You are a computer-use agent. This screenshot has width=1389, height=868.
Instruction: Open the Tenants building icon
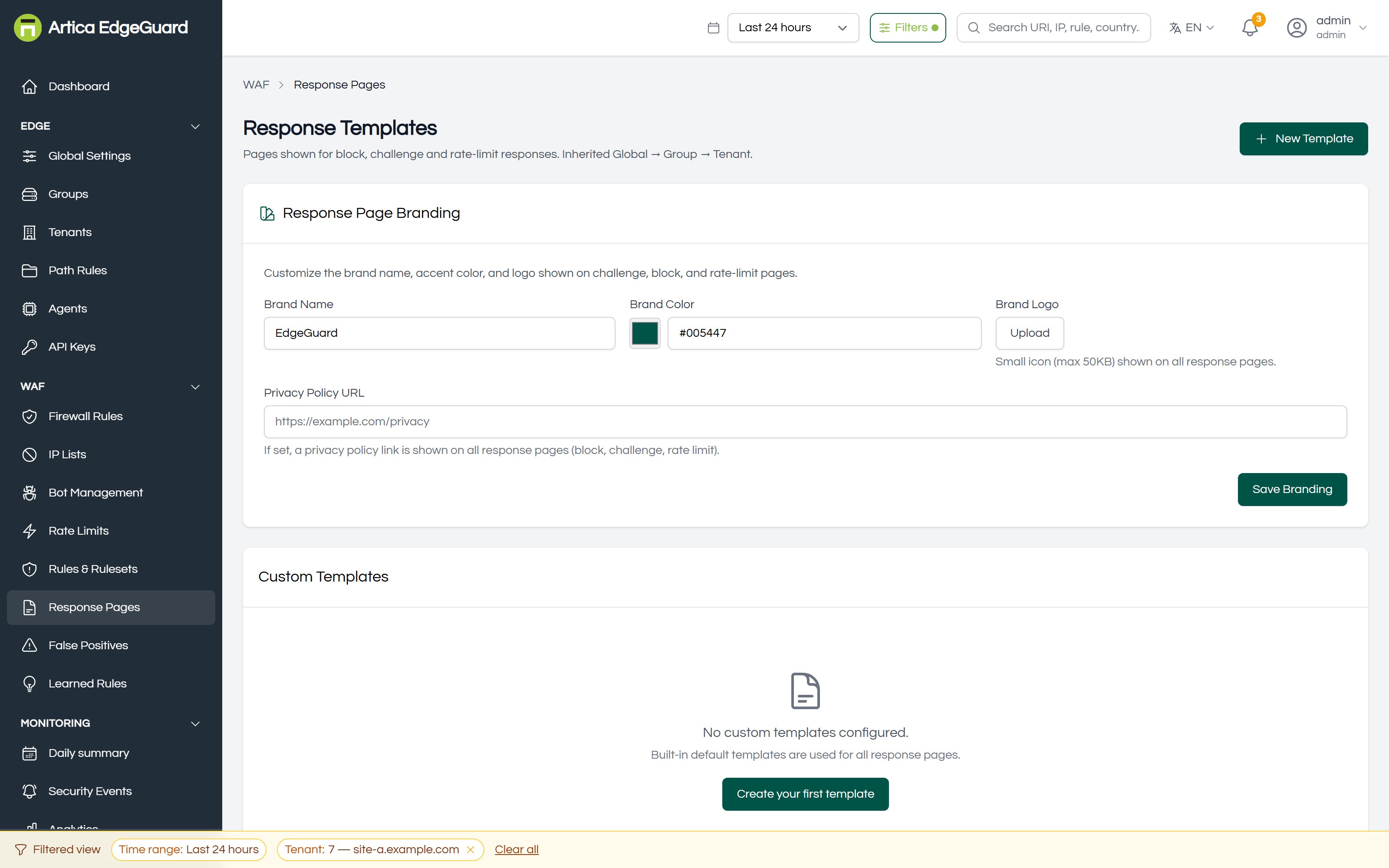pyautogui.click(x=29, y=233)
